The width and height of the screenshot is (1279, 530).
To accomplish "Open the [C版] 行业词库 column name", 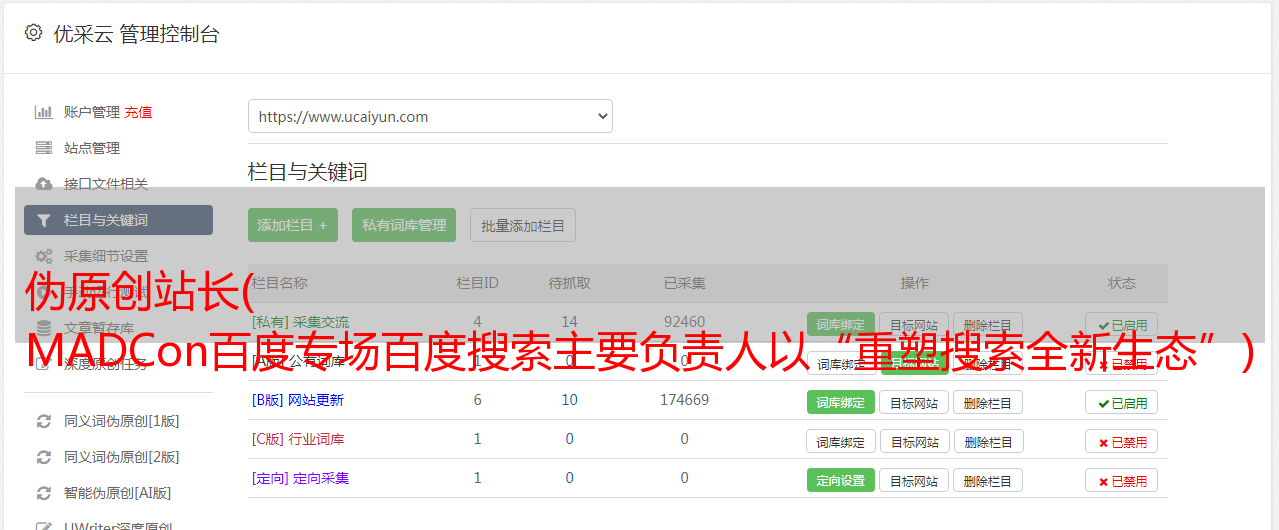I will 298,439.
